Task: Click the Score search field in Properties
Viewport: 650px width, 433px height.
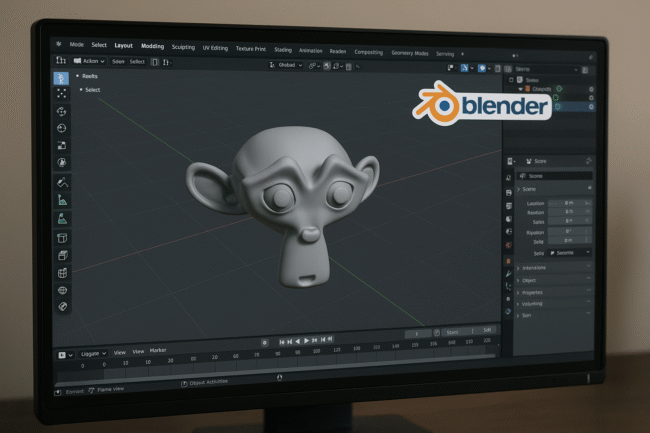Action: click(554, 176)
